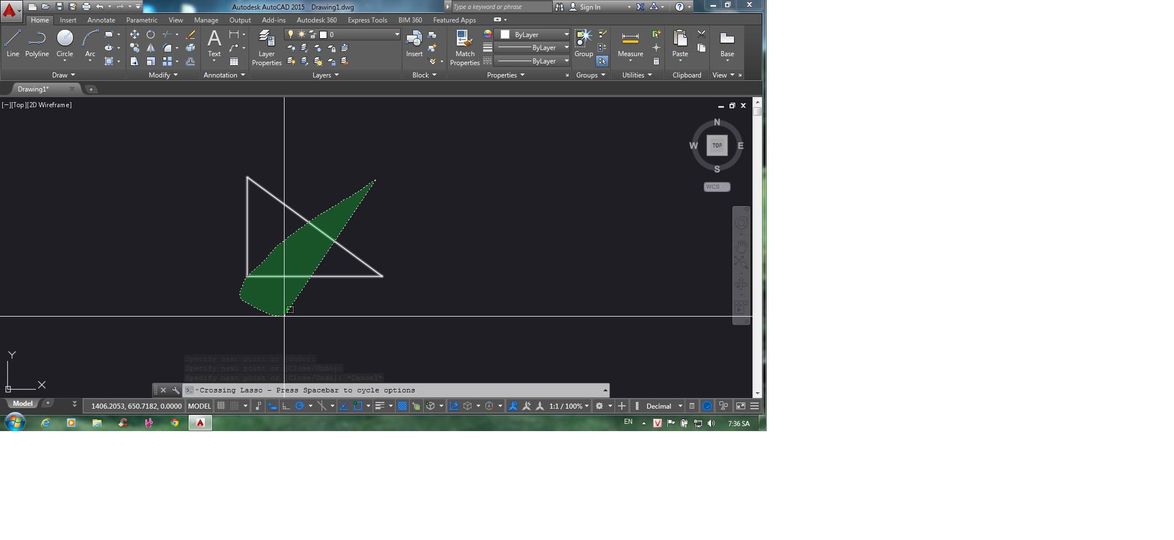Click the Sign In button
This screenshot has width=1174, height=540.
tap(584, 7)
